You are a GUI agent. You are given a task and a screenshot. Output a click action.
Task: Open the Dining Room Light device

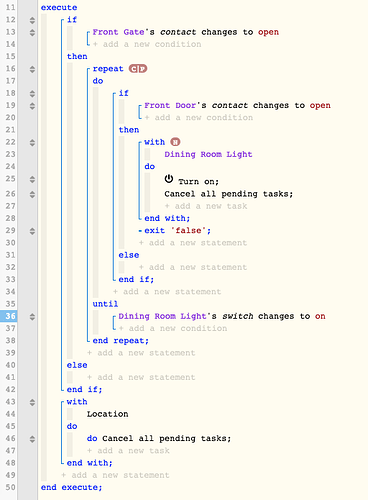208,154
